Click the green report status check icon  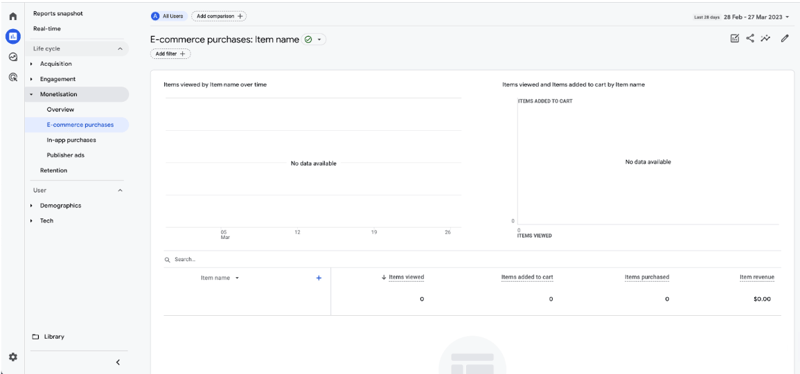pos(308,39)
